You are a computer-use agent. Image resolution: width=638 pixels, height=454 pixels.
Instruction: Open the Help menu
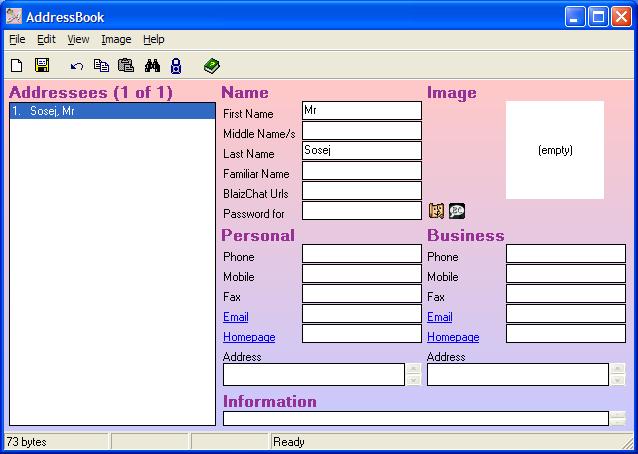click(x=154, y=39)
